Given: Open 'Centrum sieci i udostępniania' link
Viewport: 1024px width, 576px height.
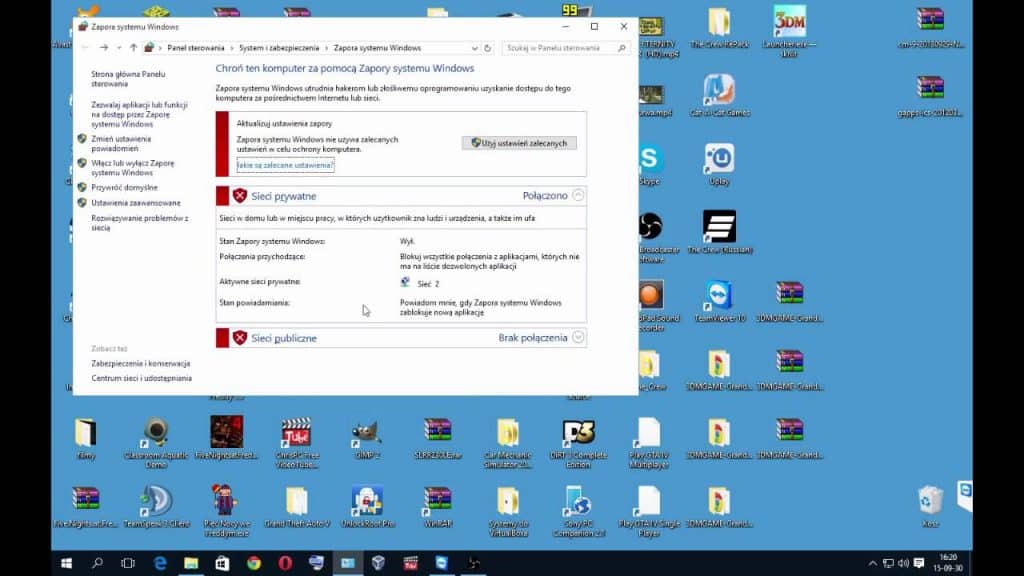Looking at the screenshot, I should [x=142, y=378].
